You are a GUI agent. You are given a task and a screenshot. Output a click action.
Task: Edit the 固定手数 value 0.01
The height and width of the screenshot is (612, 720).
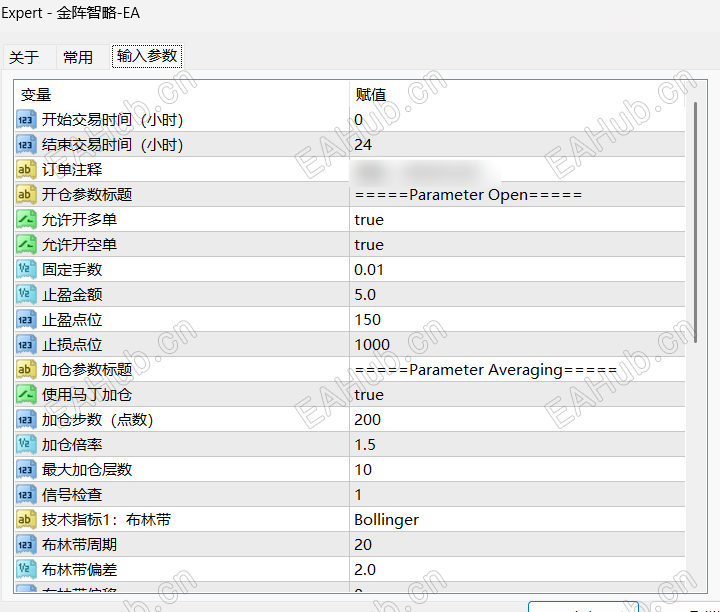pyautogui.click(x=517, y=270)
